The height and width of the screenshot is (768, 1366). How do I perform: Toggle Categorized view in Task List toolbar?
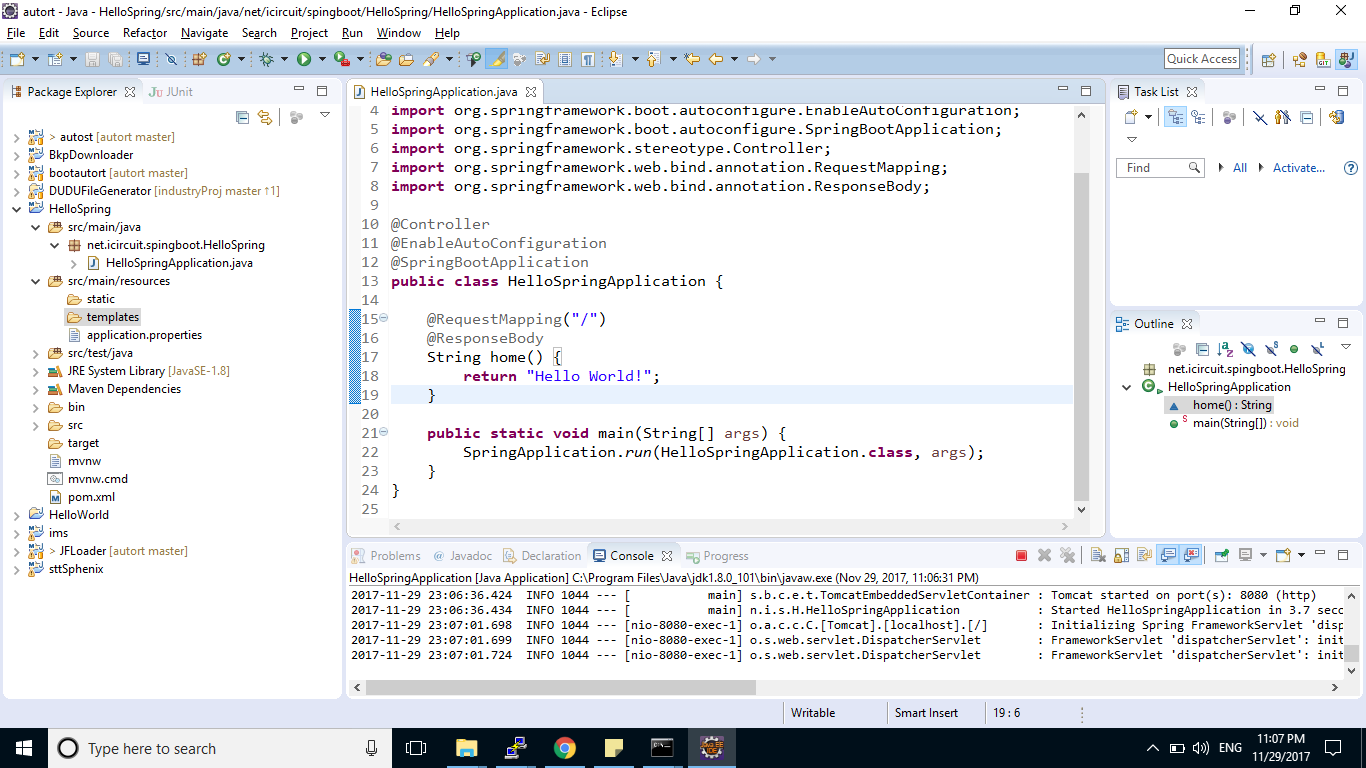(x=1176, y=117)
